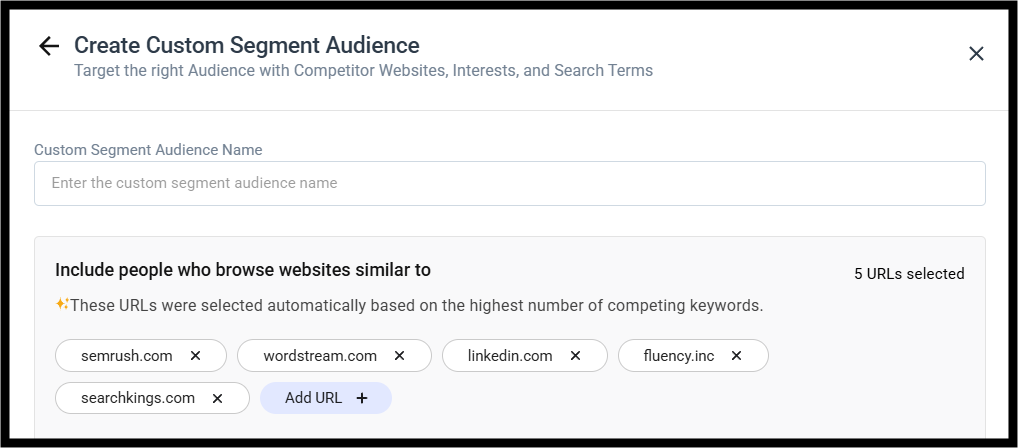Click the 'Custom Segment Audience Name' label
Viewport: 1018px width, 448px height.
[148, 150]
